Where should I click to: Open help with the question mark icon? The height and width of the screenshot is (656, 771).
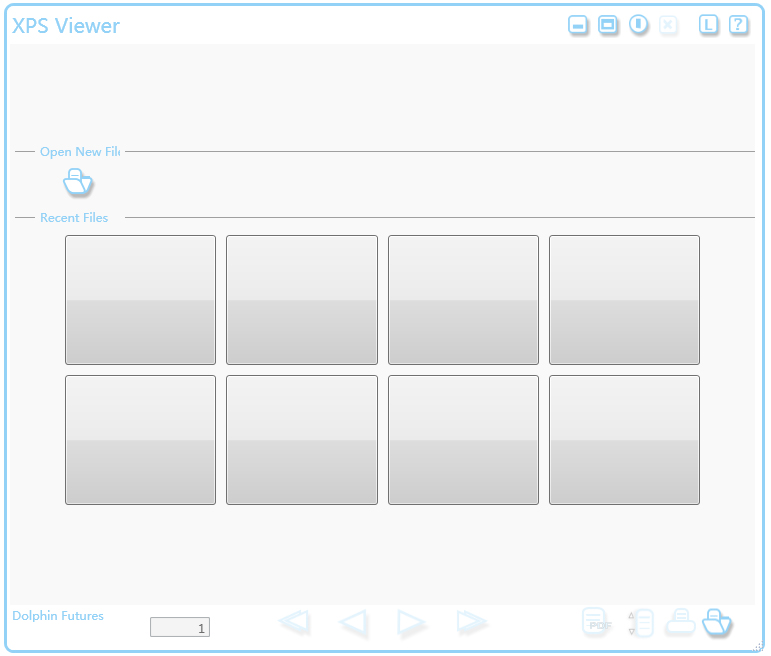tap(738, 25)
